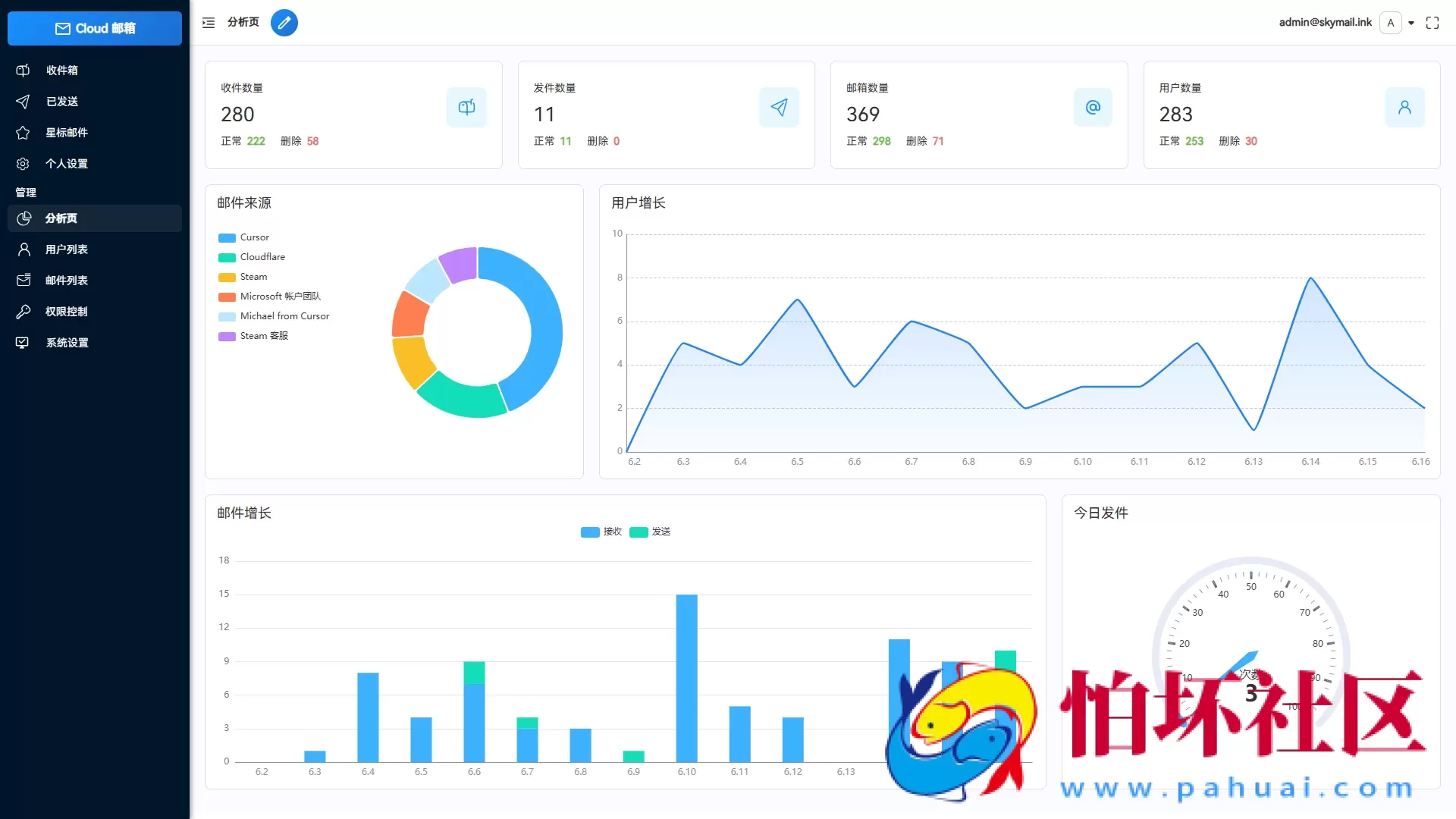Toggle the 接收 series in 邮件增长 legend
The height and width of the screenshot is (819, 1456).
[601, 532]
